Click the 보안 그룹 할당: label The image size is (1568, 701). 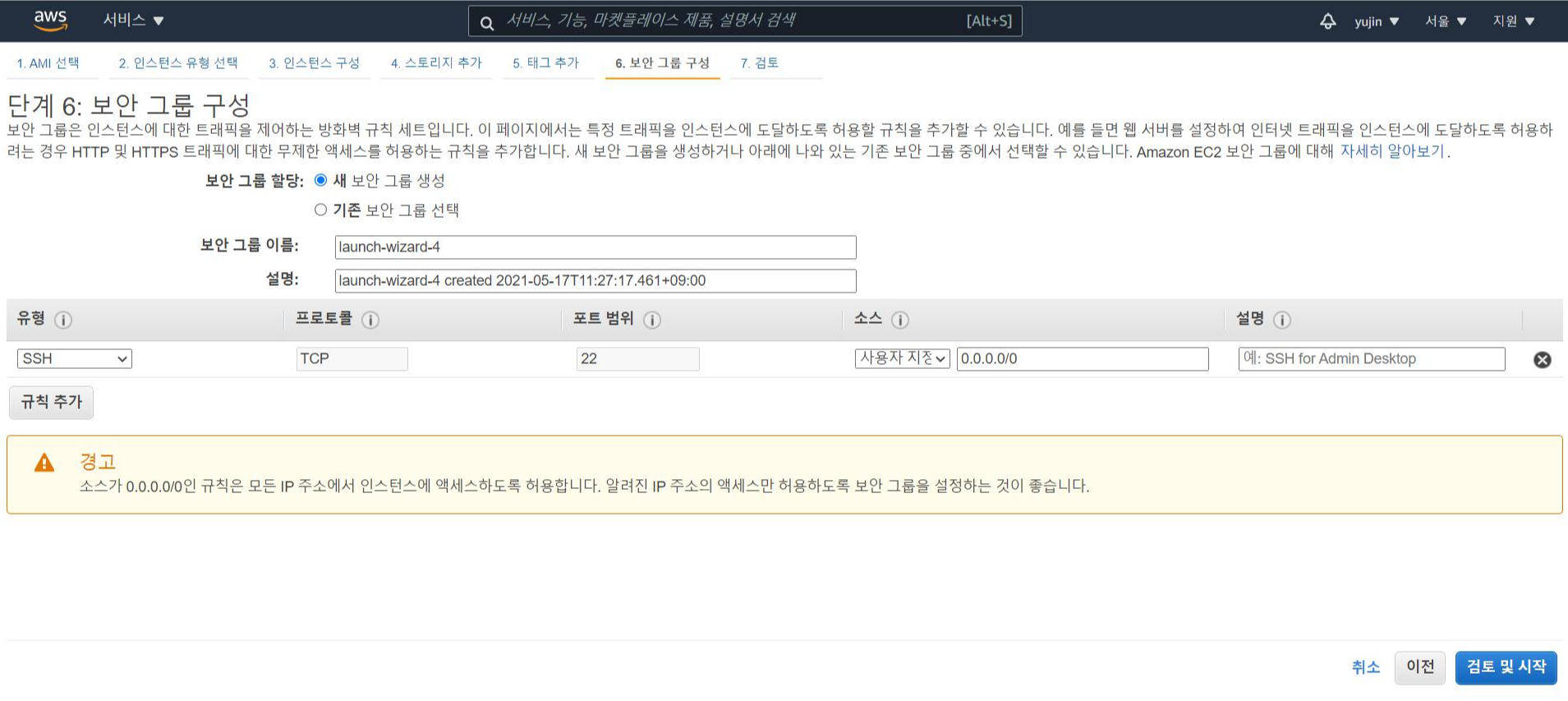(255, 181)
